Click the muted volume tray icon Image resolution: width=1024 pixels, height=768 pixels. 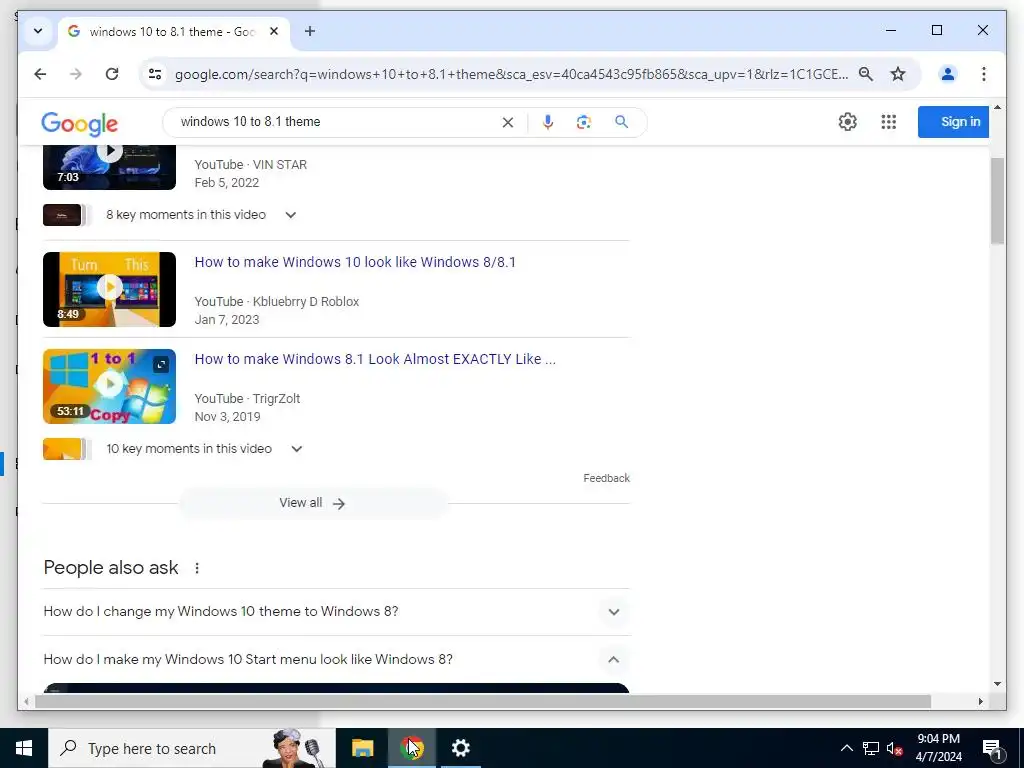(895, 748)
